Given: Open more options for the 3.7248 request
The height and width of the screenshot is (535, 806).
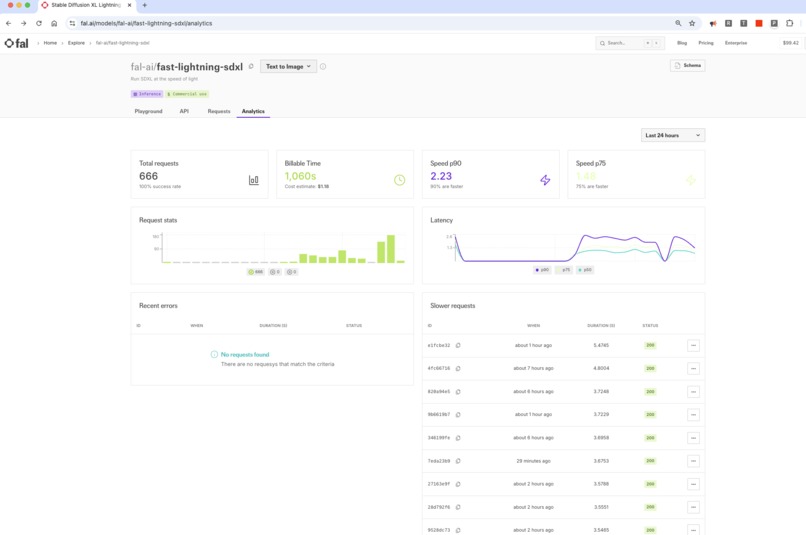Looking at the screenshot, I should [693, 392].
